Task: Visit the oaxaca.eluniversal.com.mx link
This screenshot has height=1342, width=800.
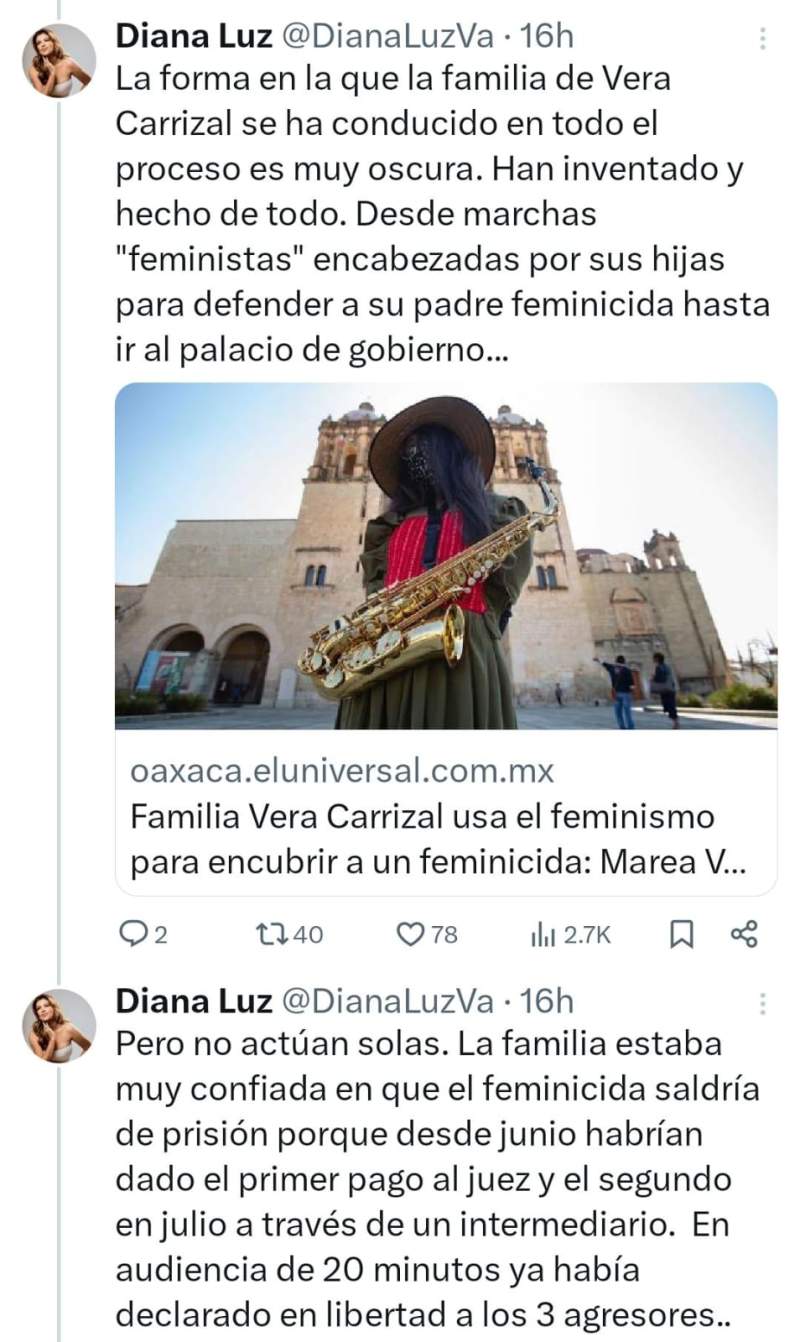Action: click(342, 772)
